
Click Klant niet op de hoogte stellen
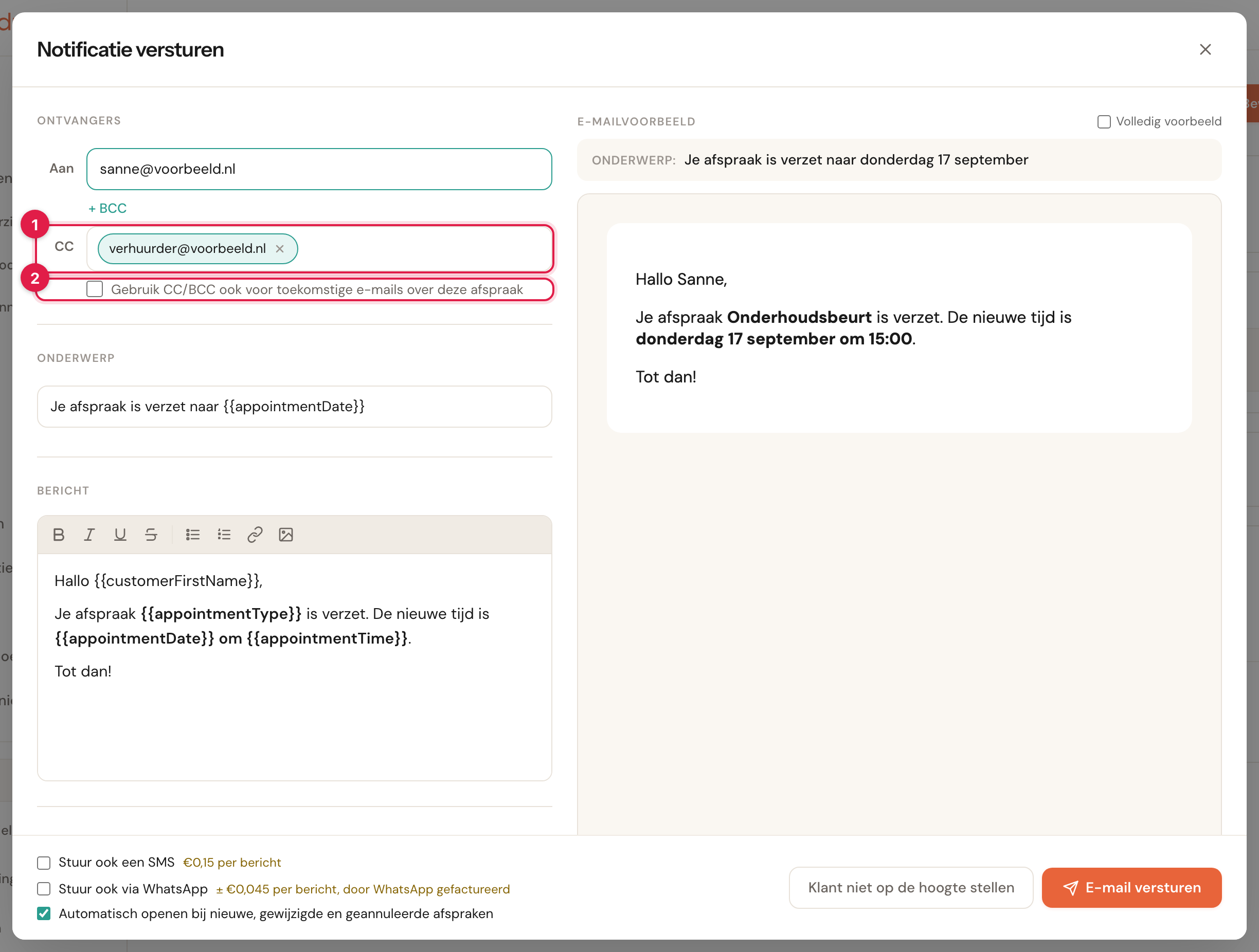[x=911, y=888]
